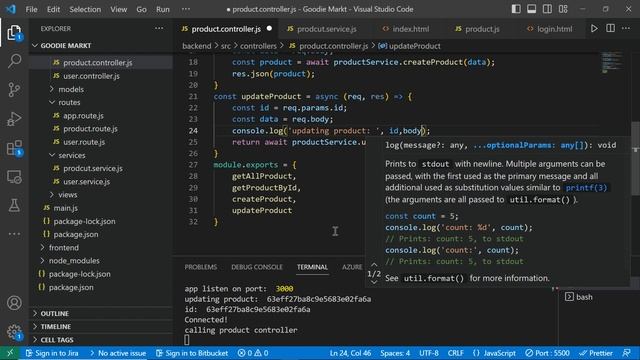Open Run and Debug view

click(x=14, y=119)
